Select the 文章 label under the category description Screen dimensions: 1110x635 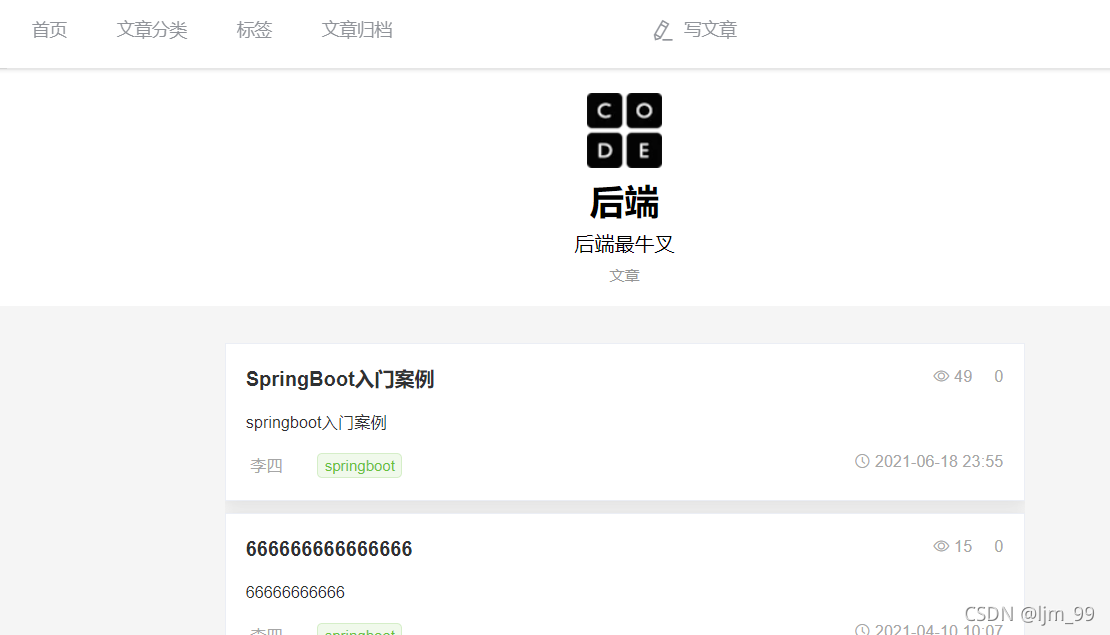click(624, 276)
